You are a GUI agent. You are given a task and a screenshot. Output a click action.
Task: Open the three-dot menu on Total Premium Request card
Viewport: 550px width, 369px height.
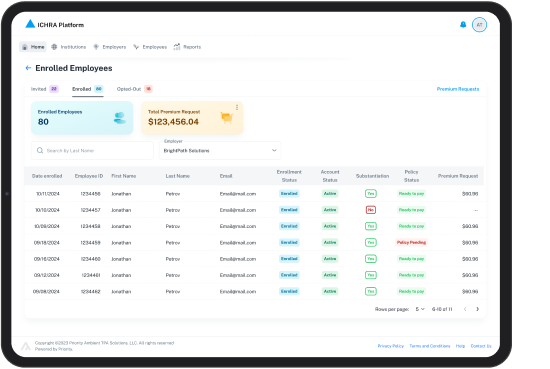click(x=237, y=107)
